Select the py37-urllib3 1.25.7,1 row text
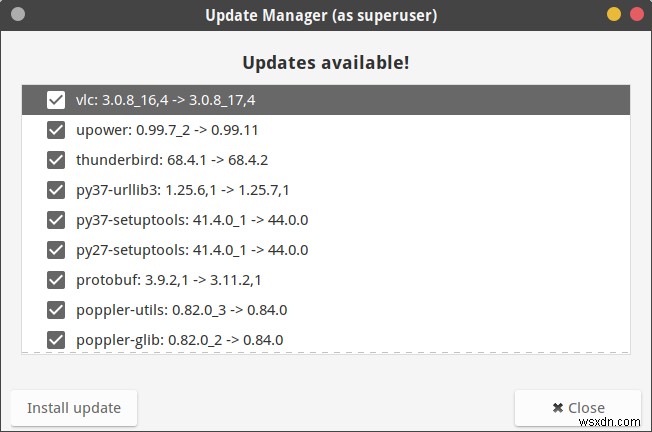This screenshot has width=652, height=432. click(183, 190)
